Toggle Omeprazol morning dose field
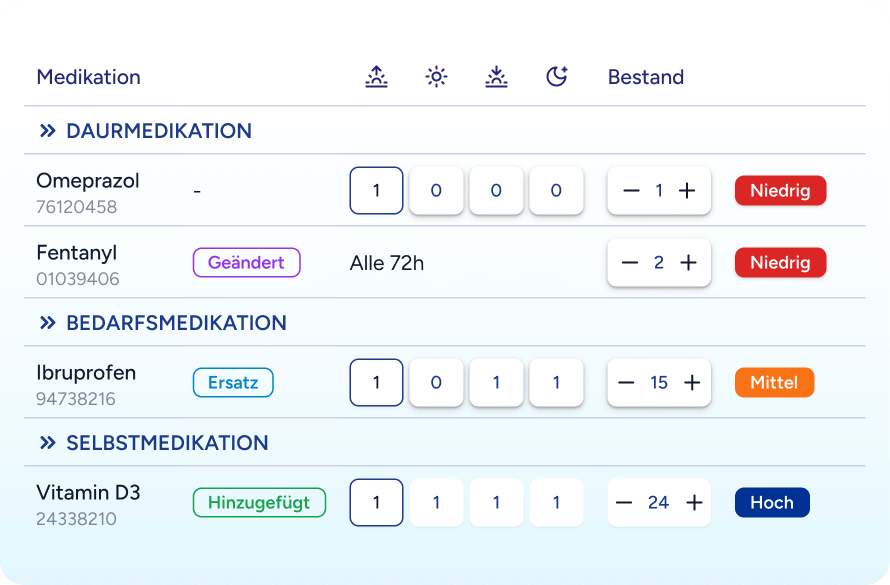The image size is (890, 585). [376, 190]
